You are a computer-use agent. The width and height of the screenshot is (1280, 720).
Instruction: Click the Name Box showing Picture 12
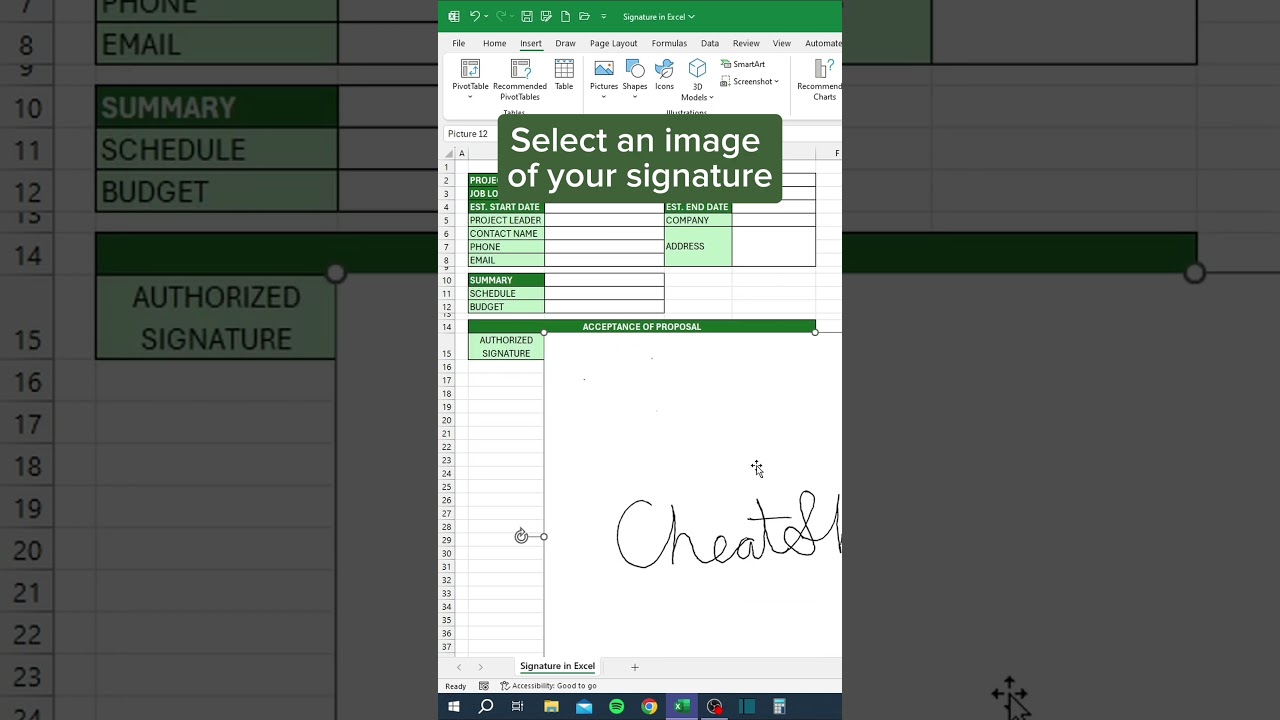coord(470,133)
